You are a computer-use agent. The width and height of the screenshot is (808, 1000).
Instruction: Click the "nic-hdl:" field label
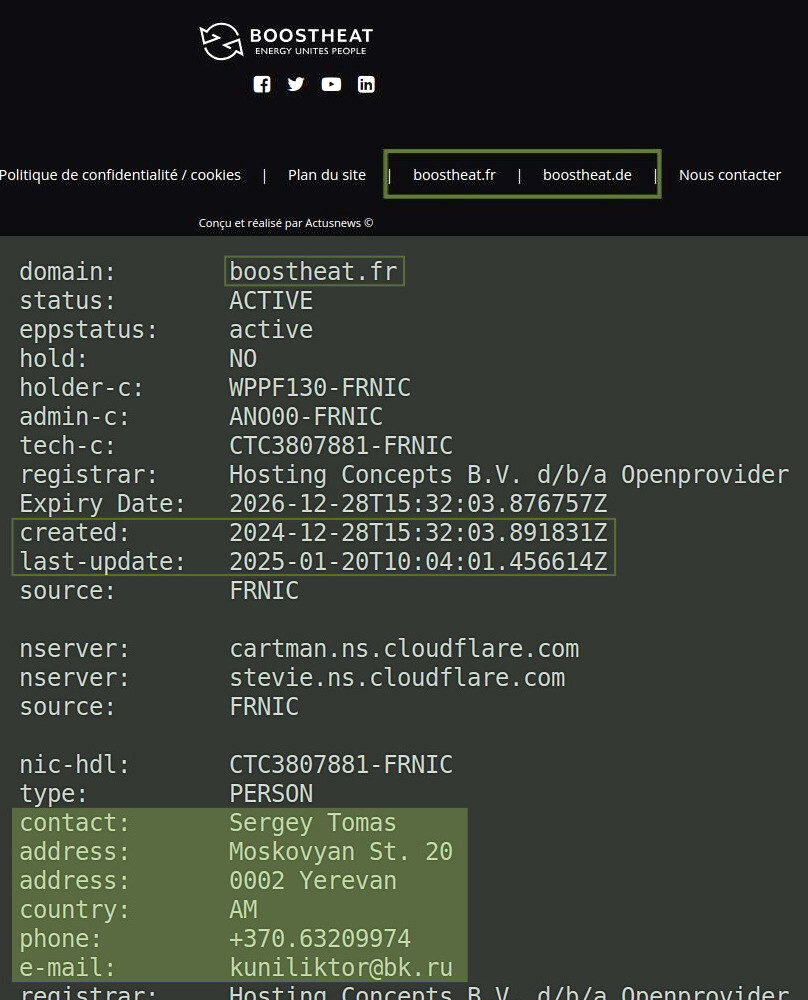(75, 765)
